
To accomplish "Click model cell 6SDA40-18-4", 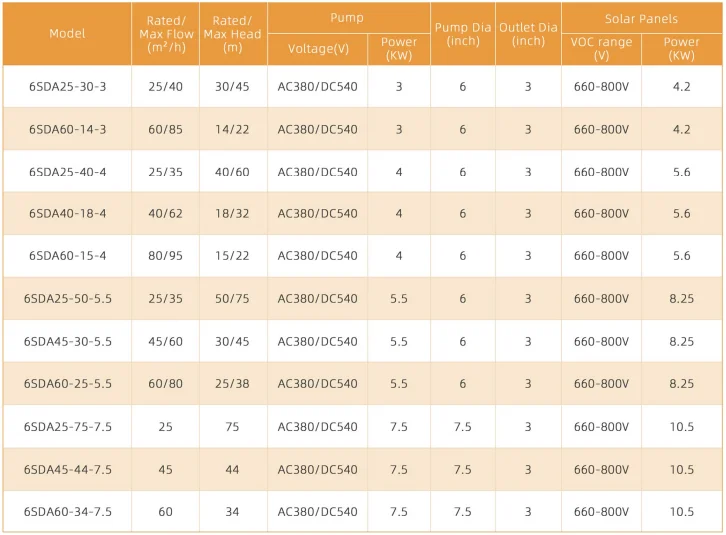I will (67, 214).
